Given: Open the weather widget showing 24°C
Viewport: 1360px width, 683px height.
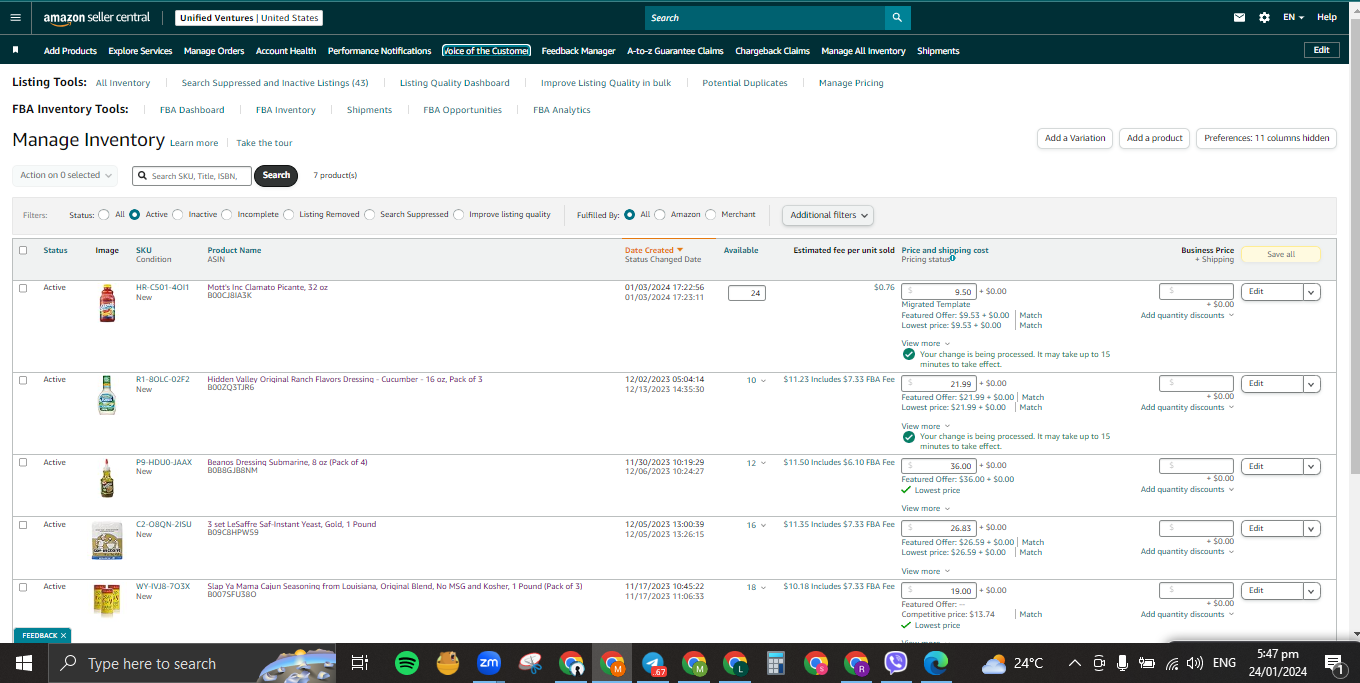Looking at the screenshot, I should coord(1013,663).
